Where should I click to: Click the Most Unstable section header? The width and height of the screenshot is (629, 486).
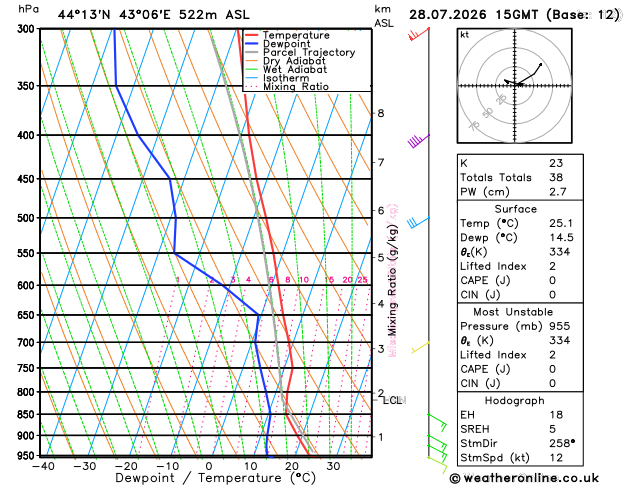point(513,312)
